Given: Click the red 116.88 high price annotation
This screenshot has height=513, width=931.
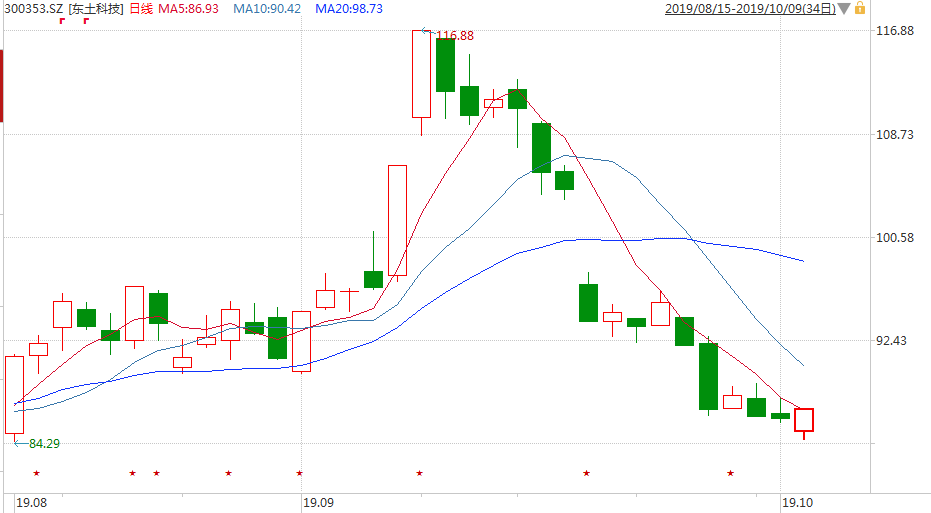Looking at the screenshot, I should coord(455,36).
